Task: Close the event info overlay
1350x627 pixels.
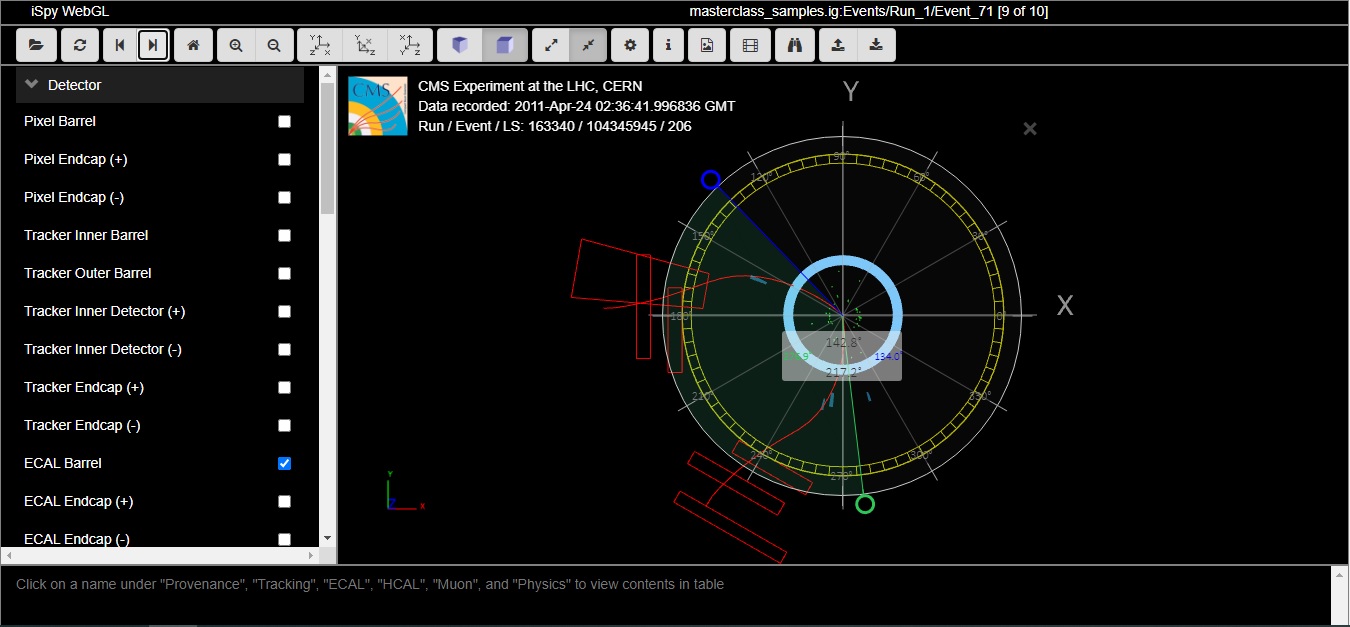Action: (x=1030, y=128)
